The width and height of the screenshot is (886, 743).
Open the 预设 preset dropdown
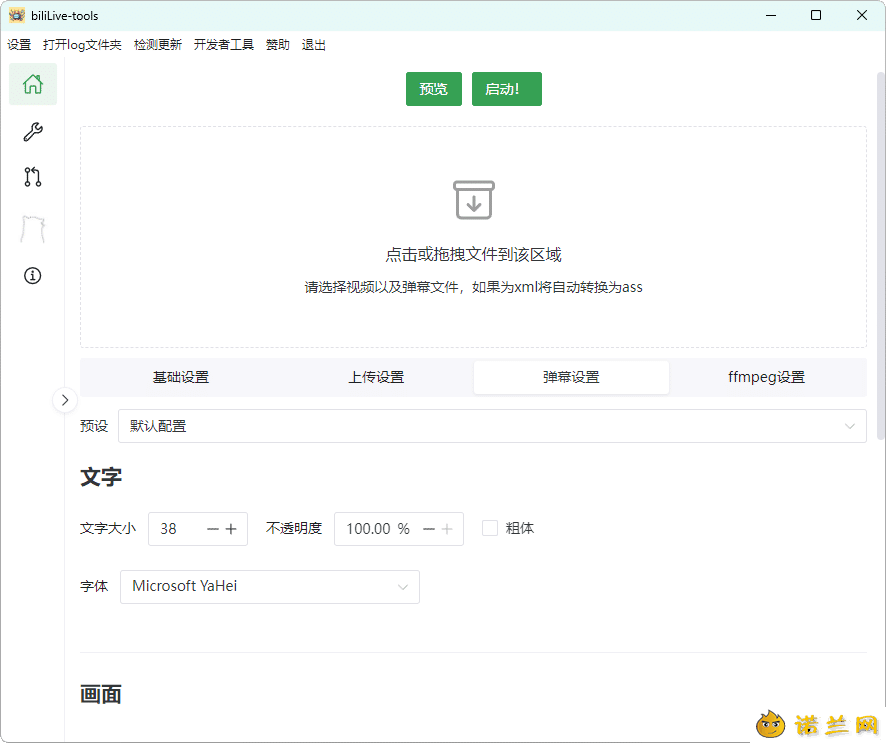click(x=492, y=426)
